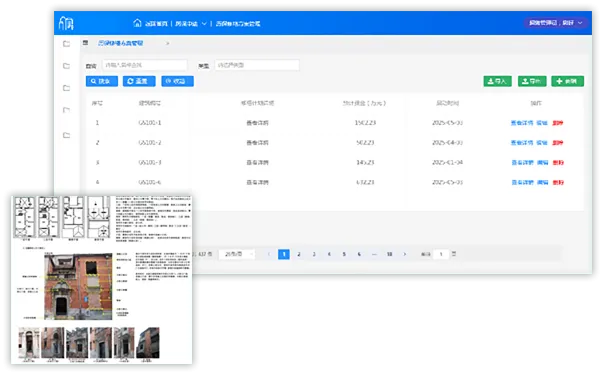Open the user account dropdown at top right
Screen dimensions: 604x376
point(555,23)
